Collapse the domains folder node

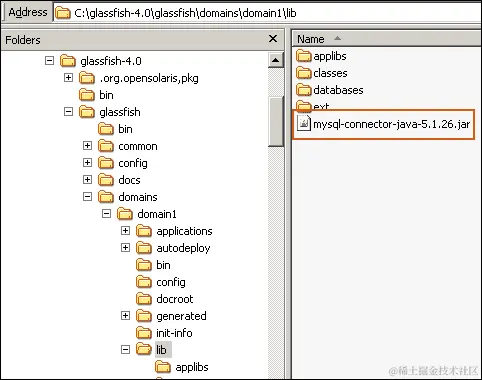(87, 197)
